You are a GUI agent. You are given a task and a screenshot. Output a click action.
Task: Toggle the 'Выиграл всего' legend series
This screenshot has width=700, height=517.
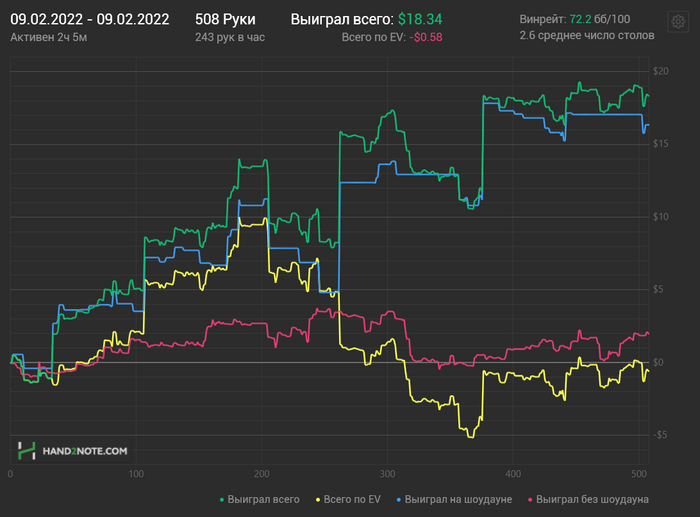[259, 499]
